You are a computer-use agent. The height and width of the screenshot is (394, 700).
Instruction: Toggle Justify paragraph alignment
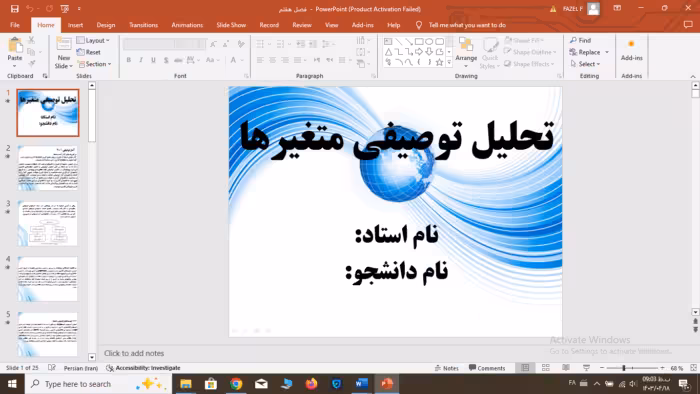pyautogui.click(x=297, y=60)
